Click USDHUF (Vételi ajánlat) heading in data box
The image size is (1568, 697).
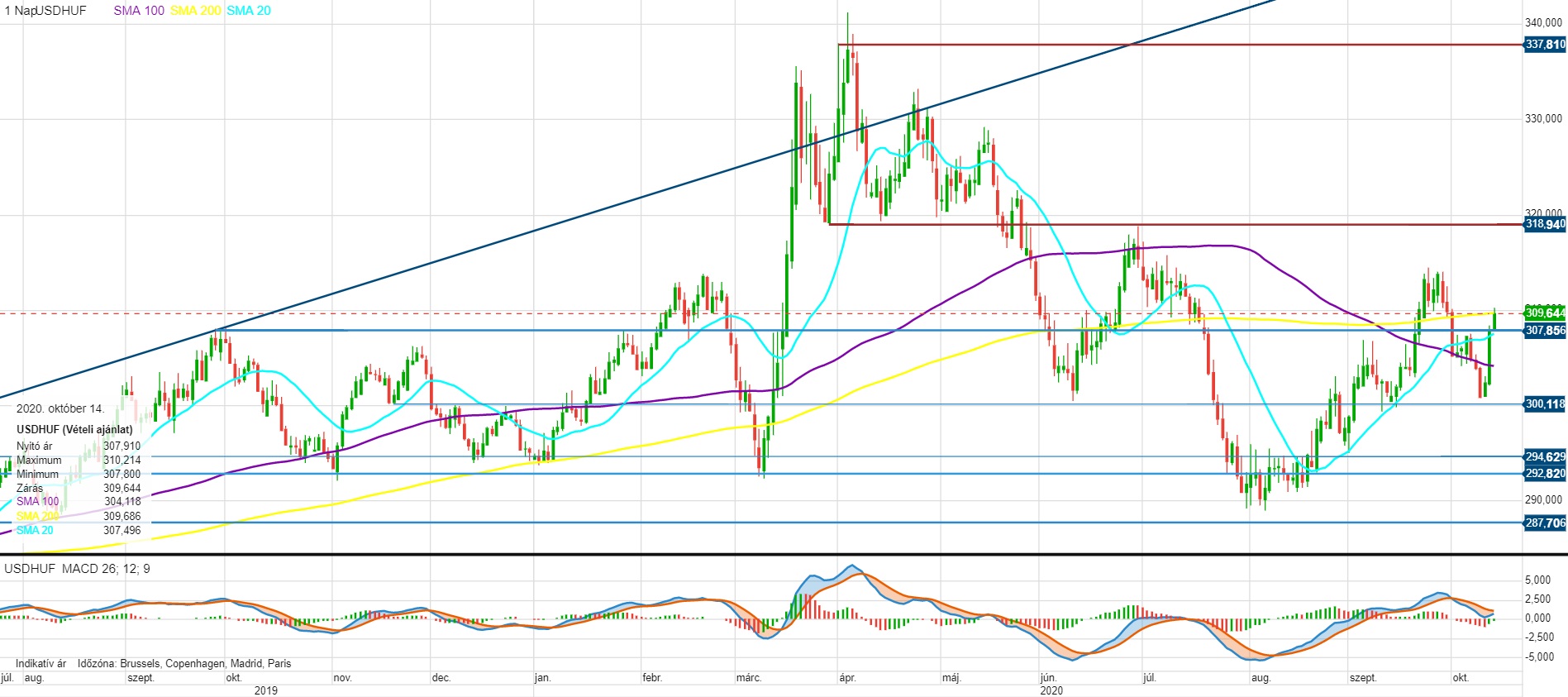(74, 430)
